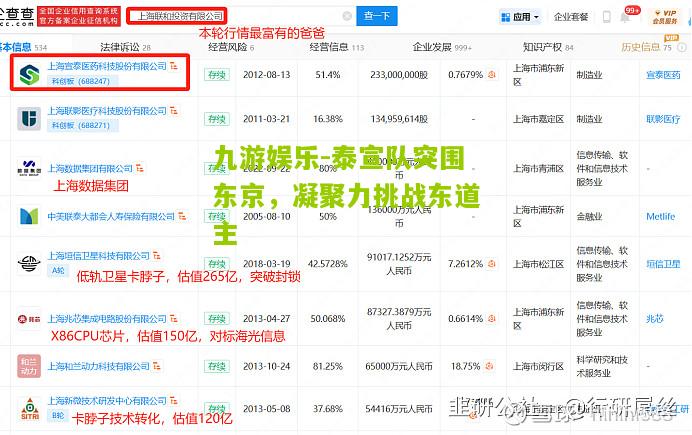Open 上海宣泰医药科技股份有限公司 link
Image resolution: width=692 pixels, height=435 pixels.
107,66
